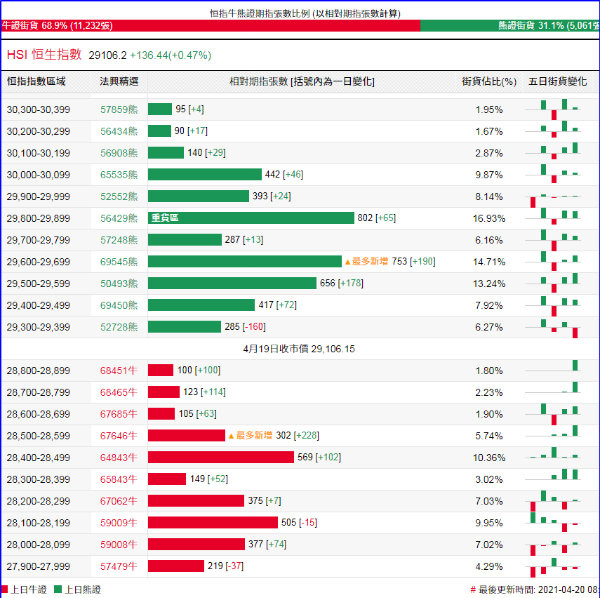The image size is (600, 598).
Task: Click the 恒指指數區域 column header
Action: (36, 81)
